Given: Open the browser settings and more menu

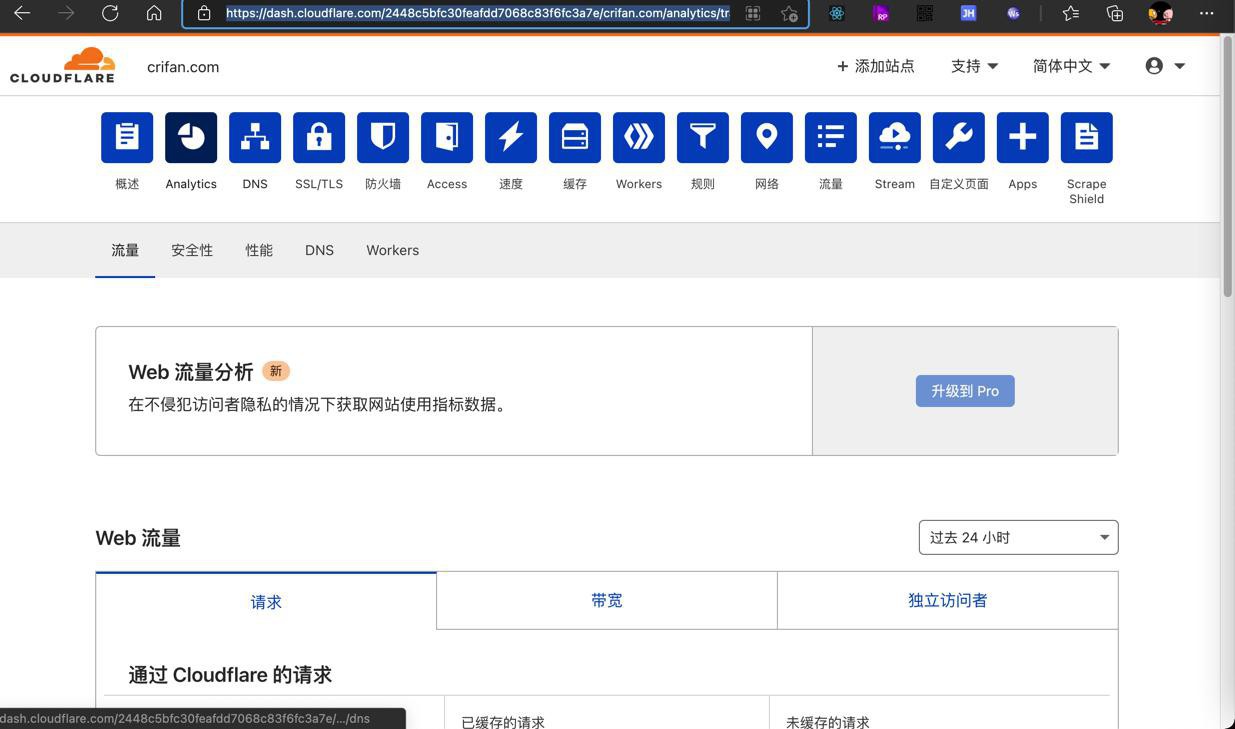Looking at the screenshot, I should pyautogui.click(x=1207, y=13).
